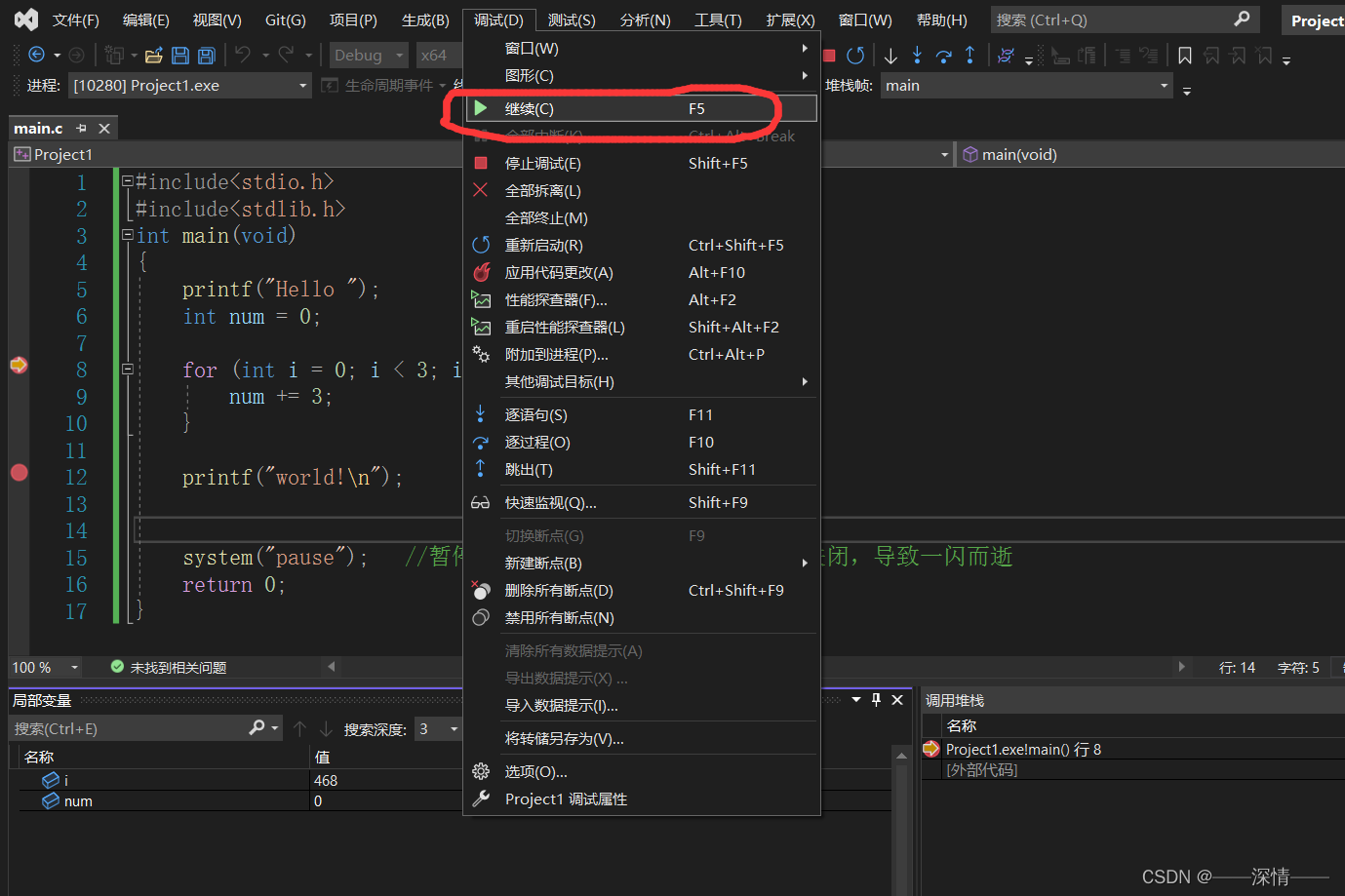
Task: Open Attach to Process (附加到进程)
Action: 641,354
